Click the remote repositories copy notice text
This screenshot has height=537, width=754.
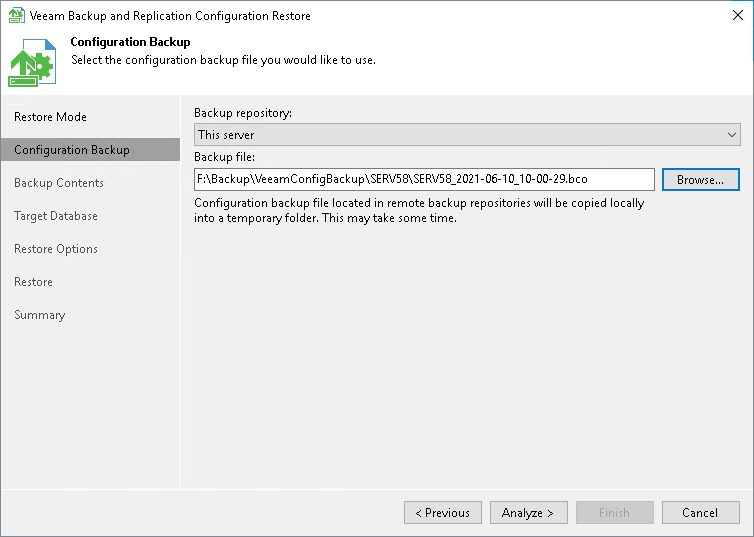[x=419, y=211]
